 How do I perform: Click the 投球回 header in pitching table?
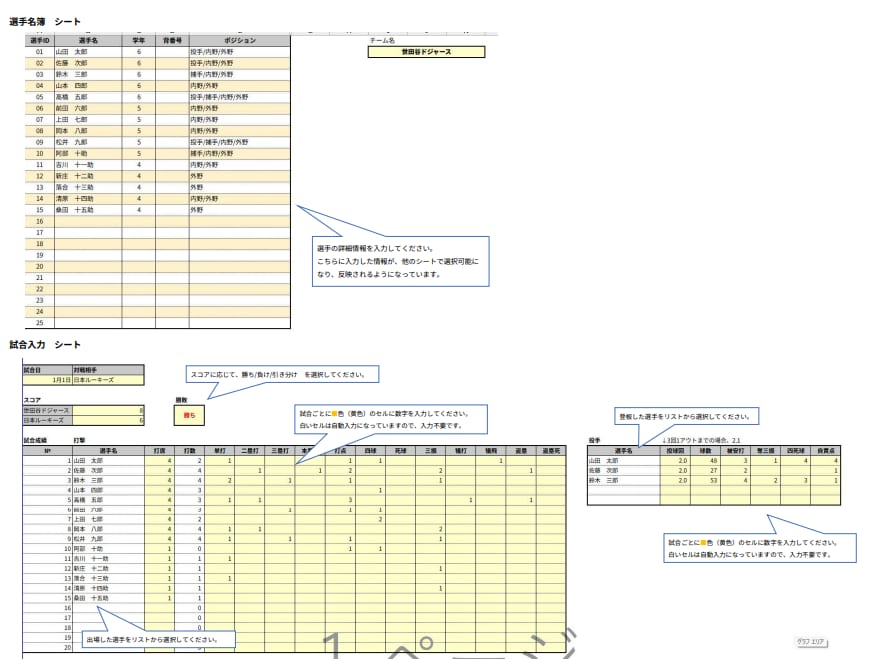[675, 451]
